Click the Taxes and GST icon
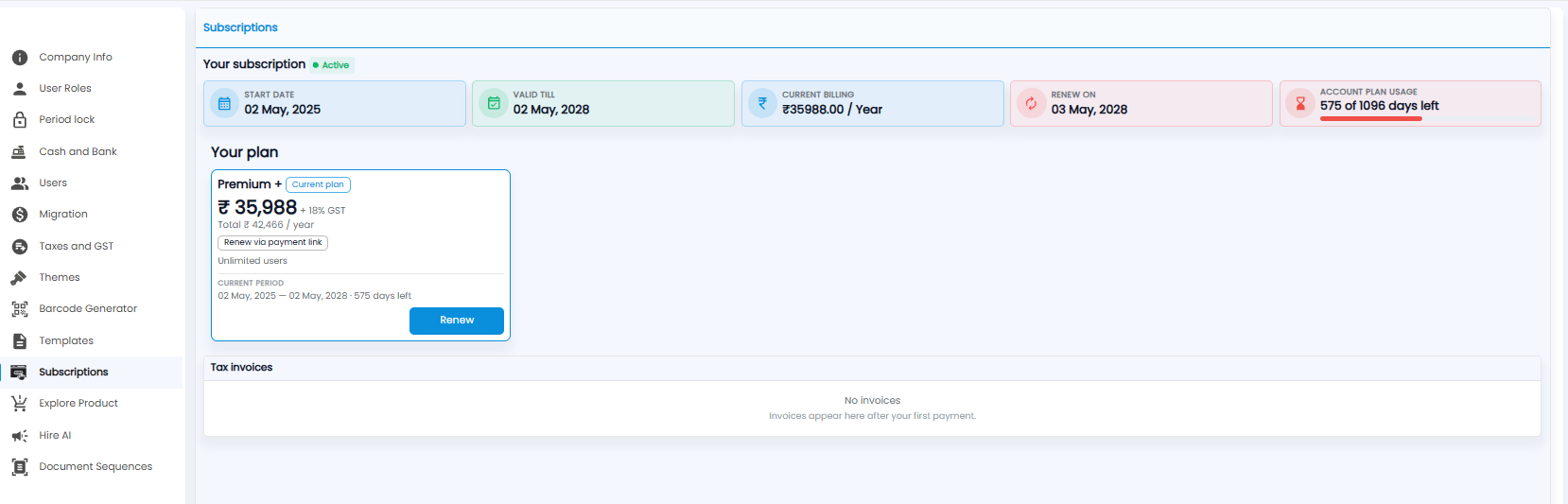The image size is (1568, 504). click(x=19, y=247)
